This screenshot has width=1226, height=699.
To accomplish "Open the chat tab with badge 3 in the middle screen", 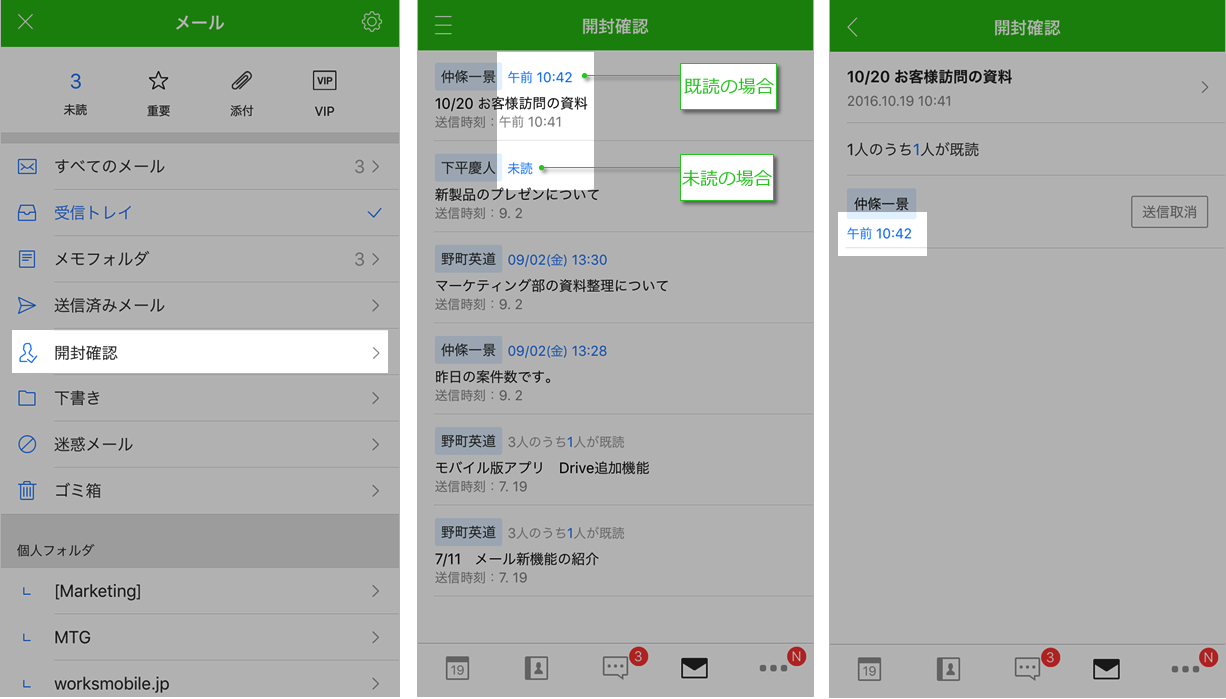I will (615, 668).
